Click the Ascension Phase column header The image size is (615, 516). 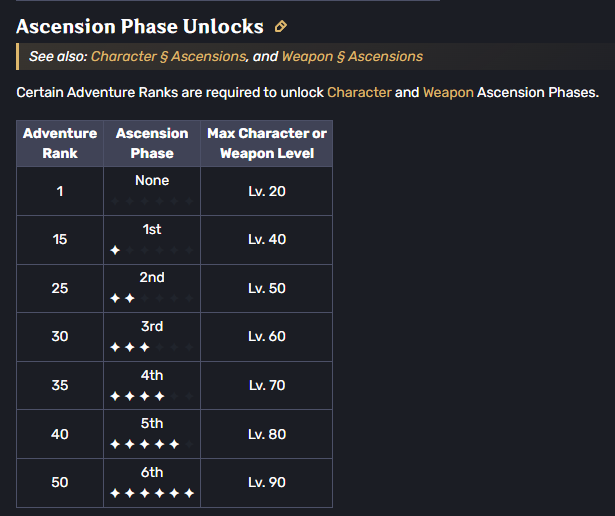click(x=152, y=143)
